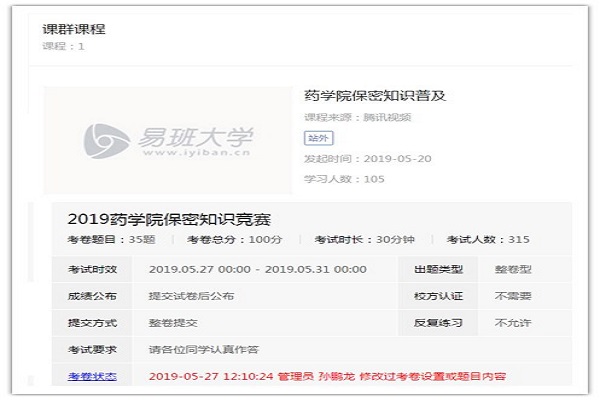Click the red 管理员 modification notice text

pyautogui.click(x=327, y=377)
